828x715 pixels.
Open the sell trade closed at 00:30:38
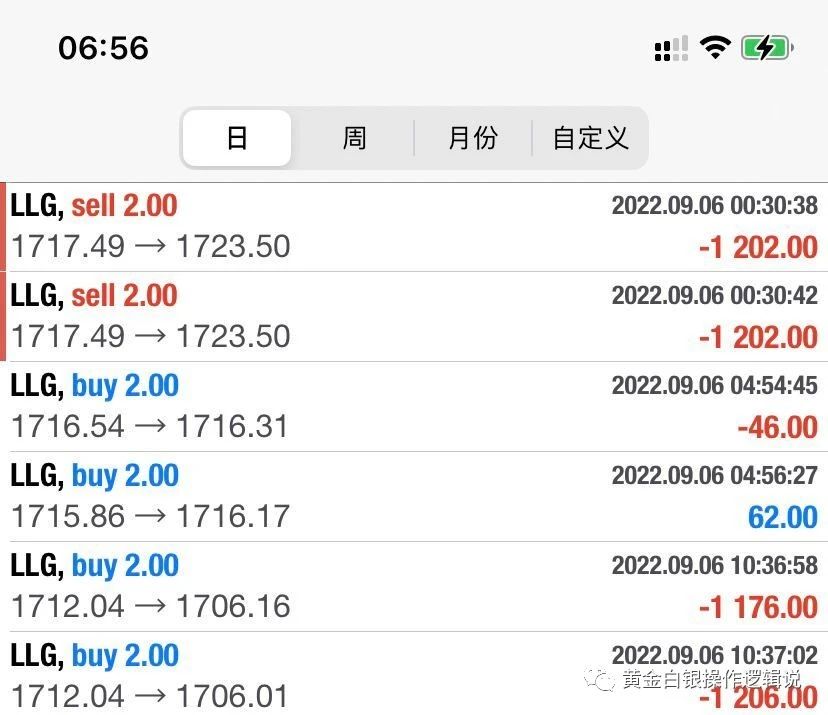coord(414,227)
